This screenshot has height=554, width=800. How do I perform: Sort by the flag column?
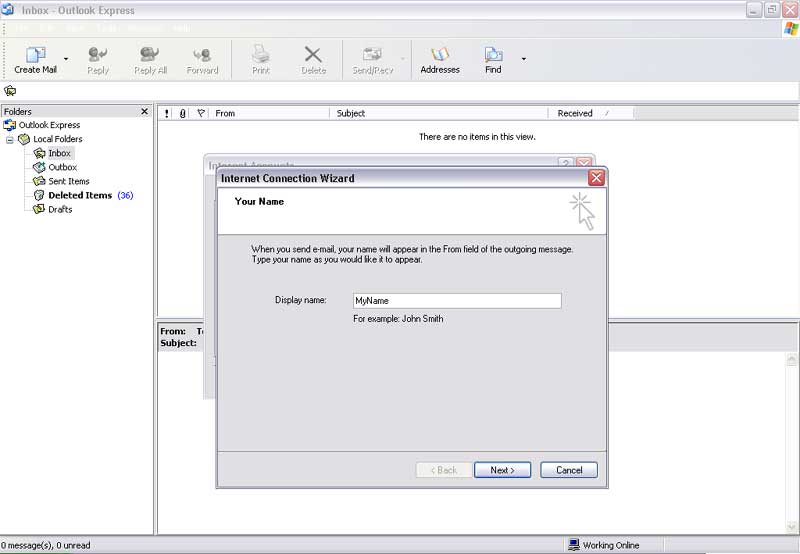[201, 113]
